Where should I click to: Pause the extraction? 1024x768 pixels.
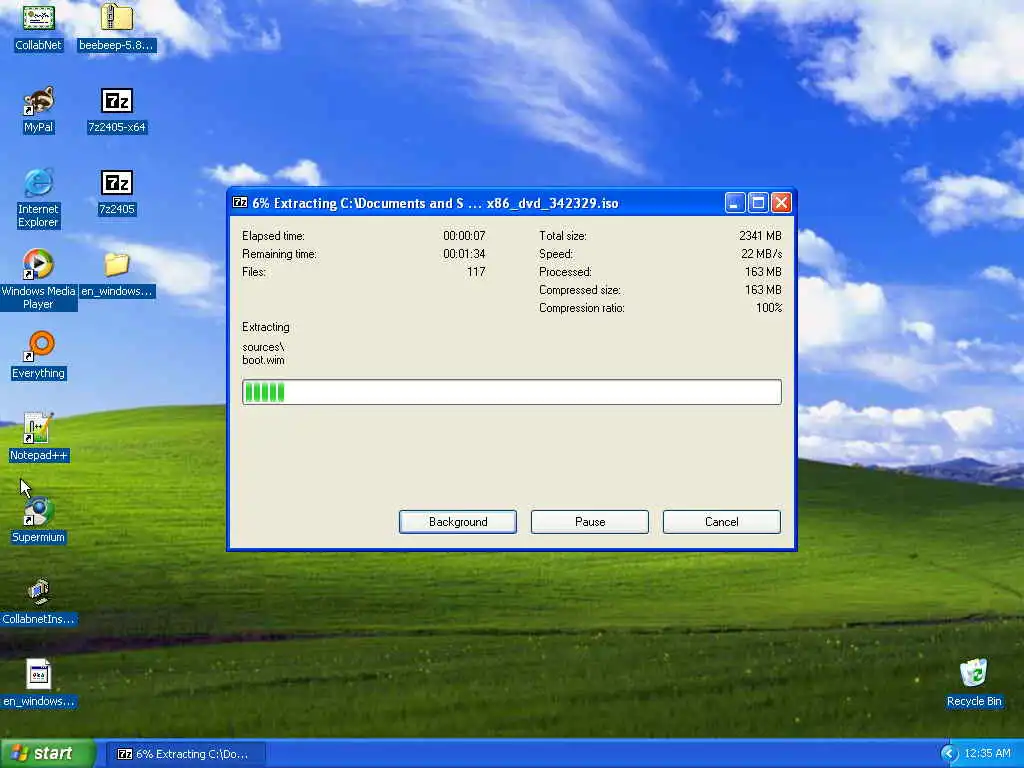[590, 522]
